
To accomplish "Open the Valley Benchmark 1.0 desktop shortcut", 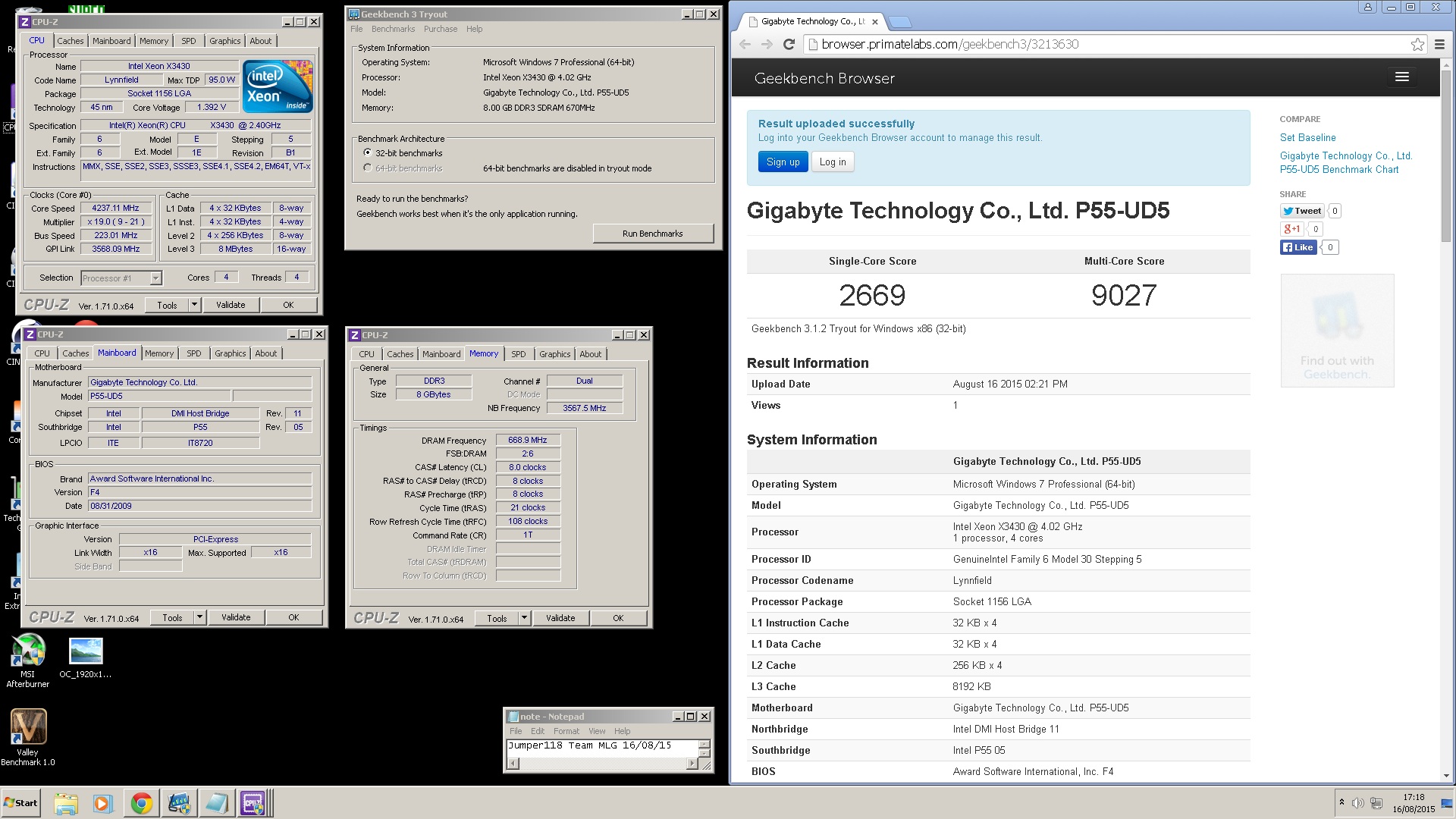I will 28,737.
